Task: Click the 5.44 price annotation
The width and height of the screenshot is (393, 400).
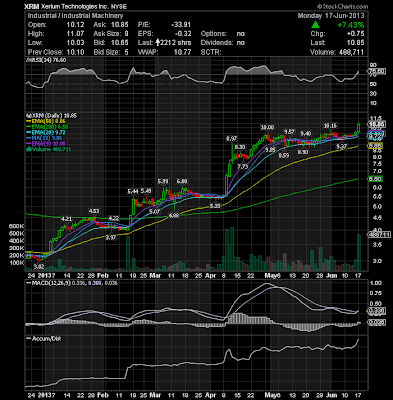Action: 133,191
